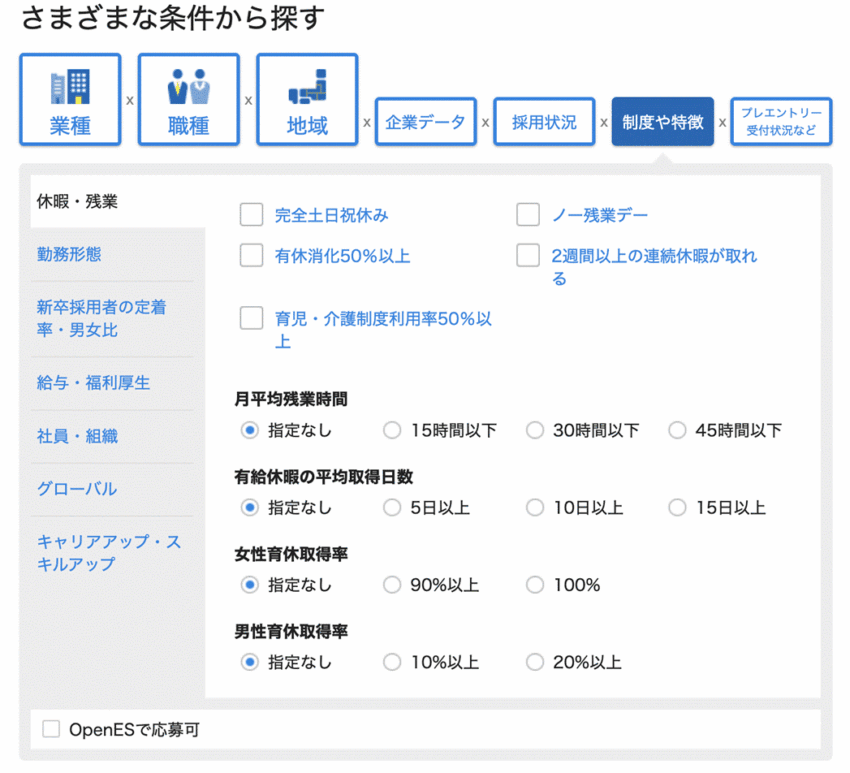Check the 完全土日祝休み checkbox
This screenshot has width=850, height=773.
click(251, 215)
